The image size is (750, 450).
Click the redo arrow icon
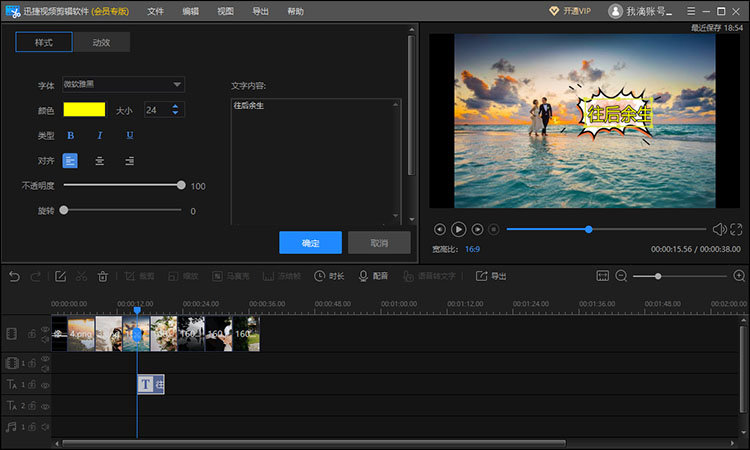click(35, 276)
